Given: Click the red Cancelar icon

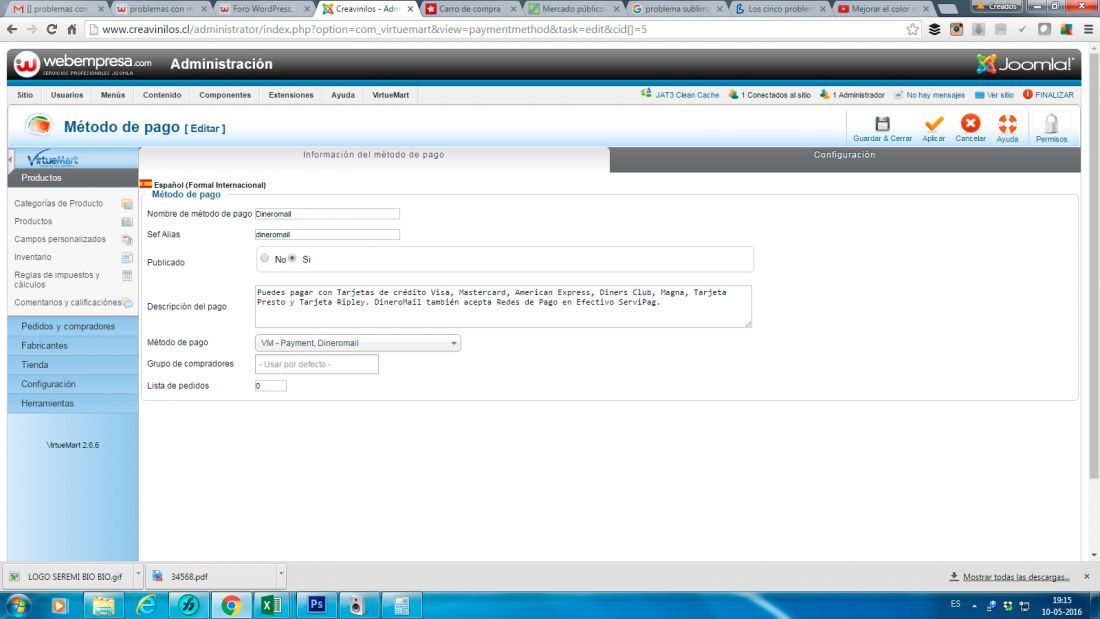Looking at the screenshot, I should (x=970, y=124).
